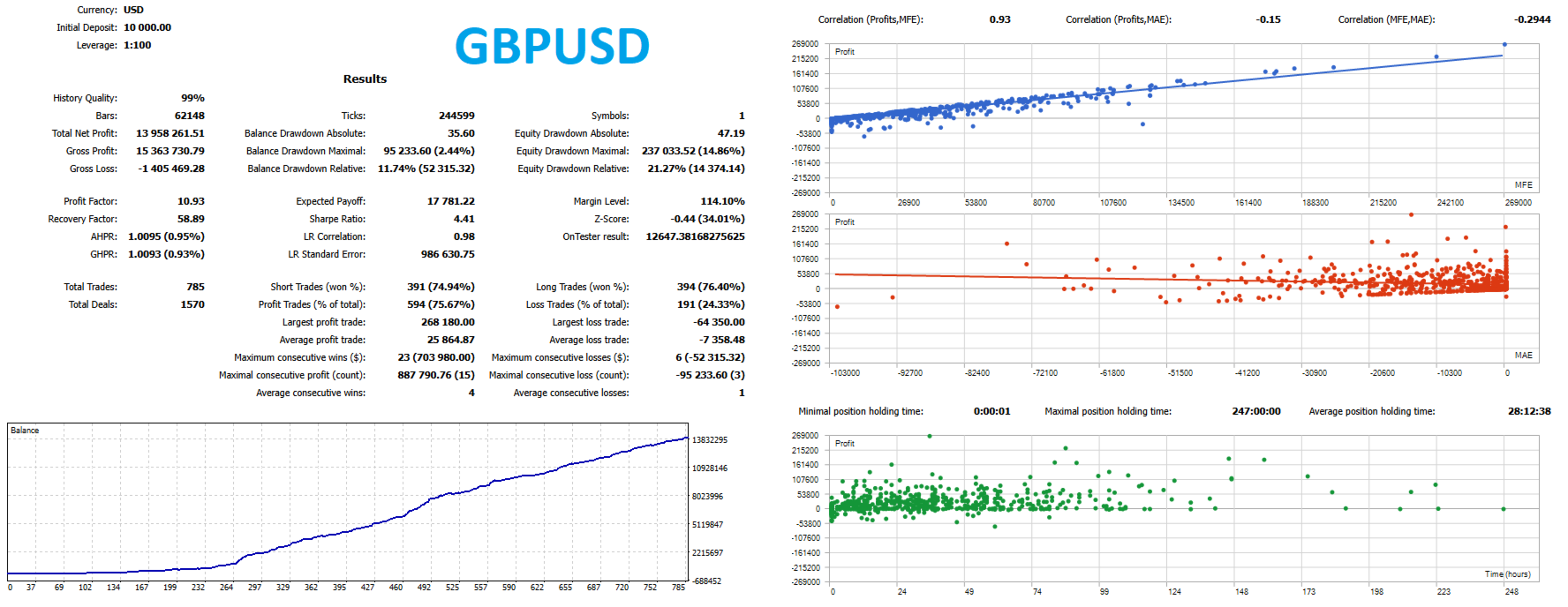Image resolution: width=1568 pixels, height=607 pixels.
Task: Click Loss Trades value 191 (24.33%)
Action: click(x=711, y=304)
